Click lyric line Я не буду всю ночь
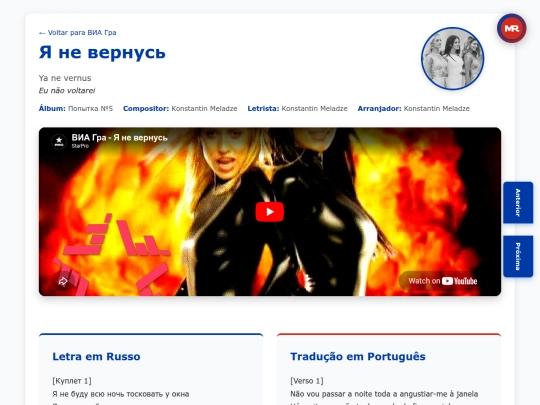Viewport: 540px width, 405px height. (121, 394)
